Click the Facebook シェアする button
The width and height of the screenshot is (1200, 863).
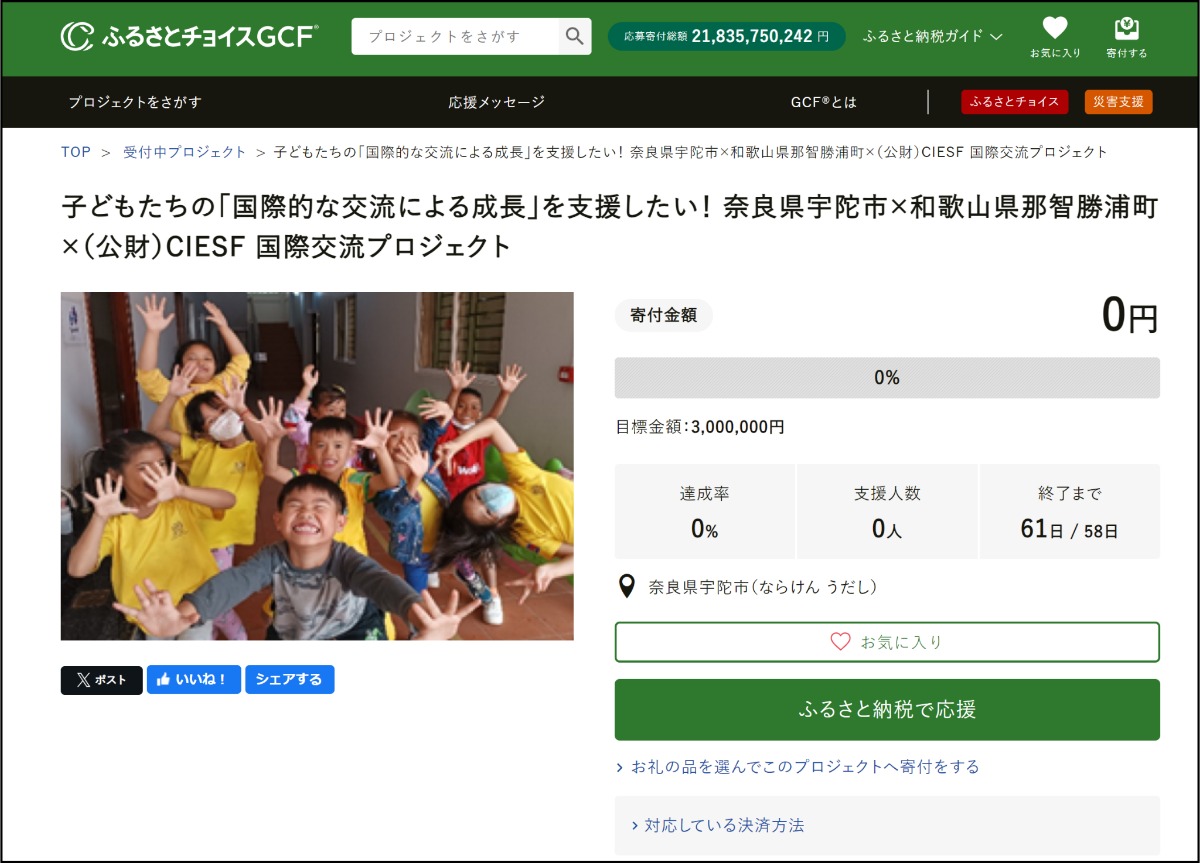point(289,680)
